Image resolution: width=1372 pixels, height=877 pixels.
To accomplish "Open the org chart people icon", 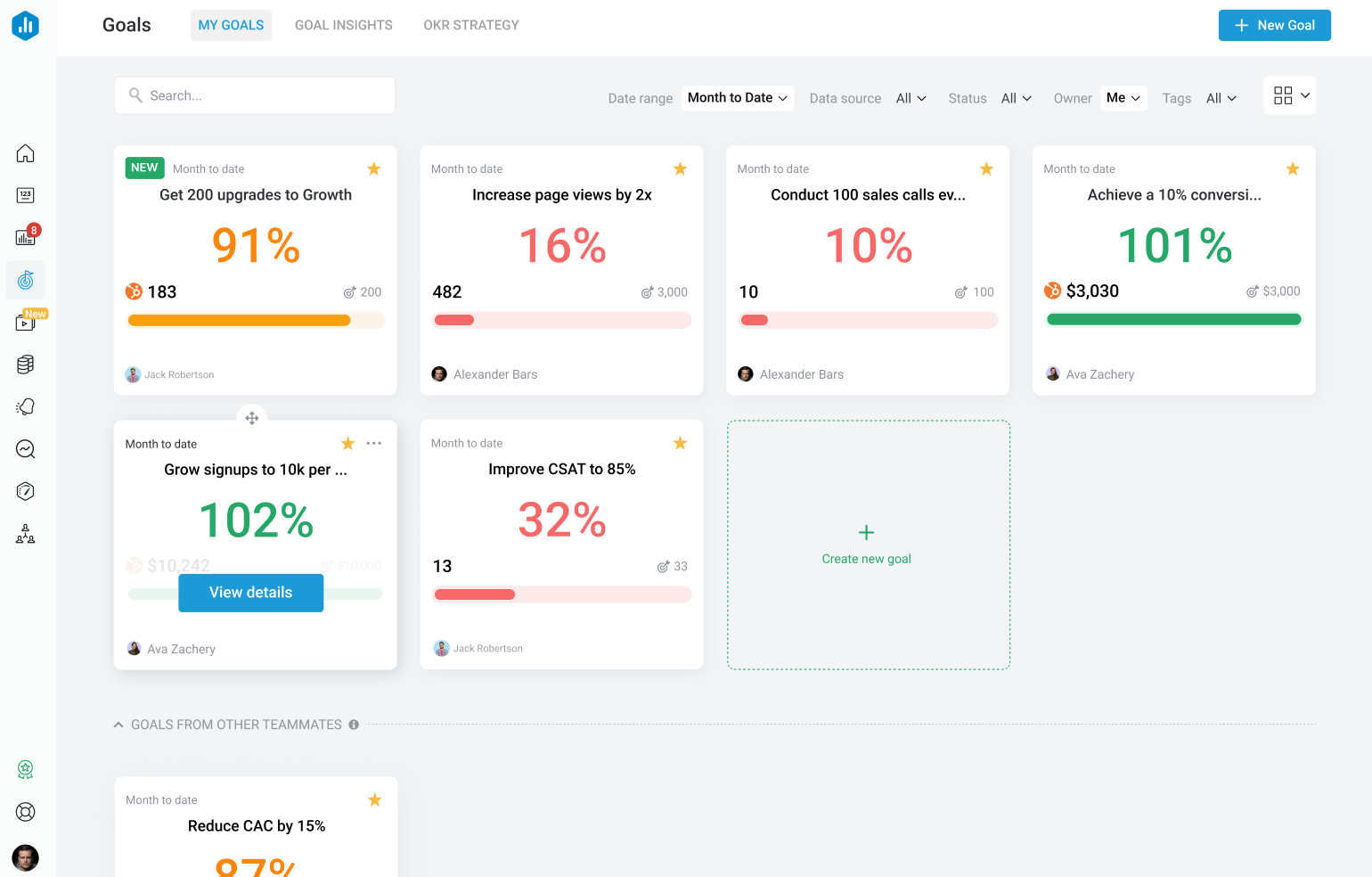I will [x=25, y=534].
